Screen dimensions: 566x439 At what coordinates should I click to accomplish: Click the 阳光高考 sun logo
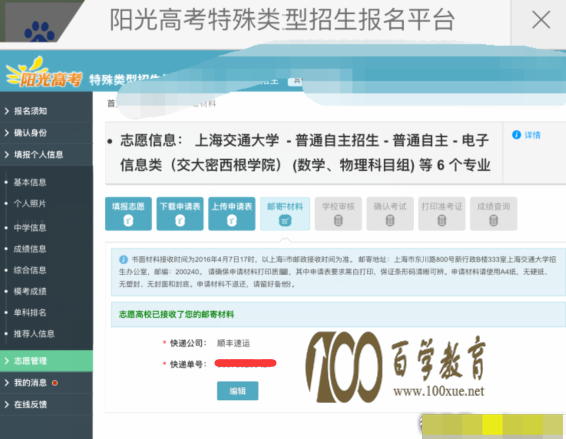44,73
